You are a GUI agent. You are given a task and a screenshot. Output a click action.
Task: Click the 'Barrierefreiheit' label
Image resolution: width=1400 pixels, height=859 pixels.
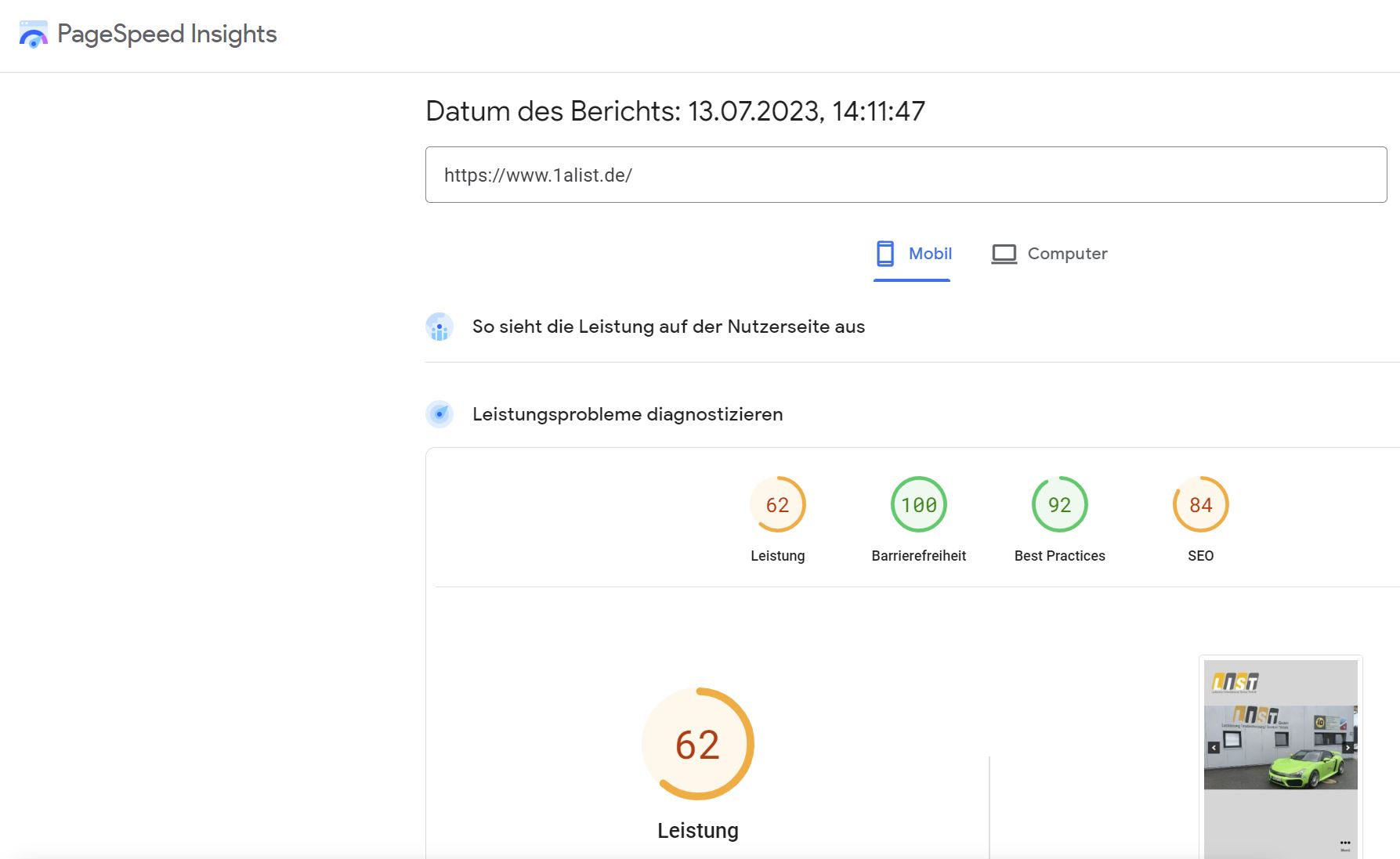[x=919, y=556]
